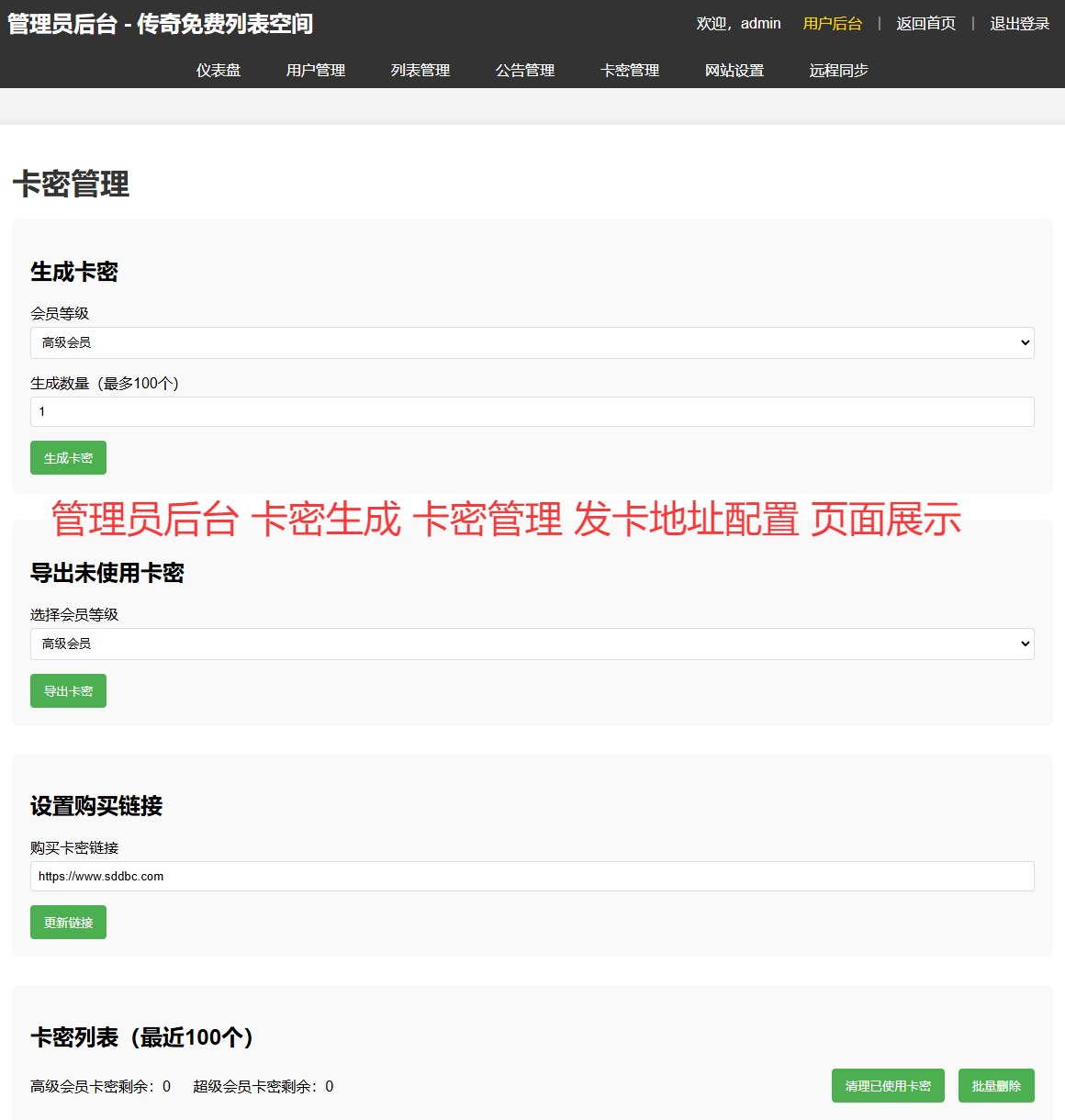Screen dimensions: 1065x1120
Task: Click the green 生成卡密 button
Action: click(x=68, y=457)
